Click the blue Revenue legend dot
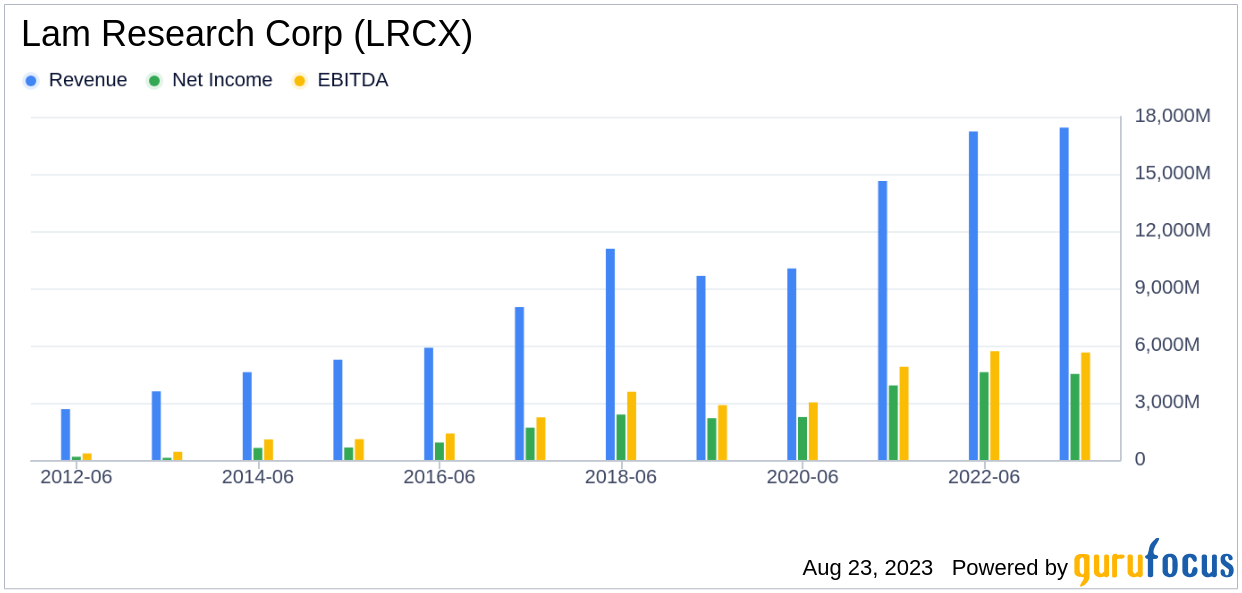The height and width of the screenshot is (593, 1242). (31, 81)
